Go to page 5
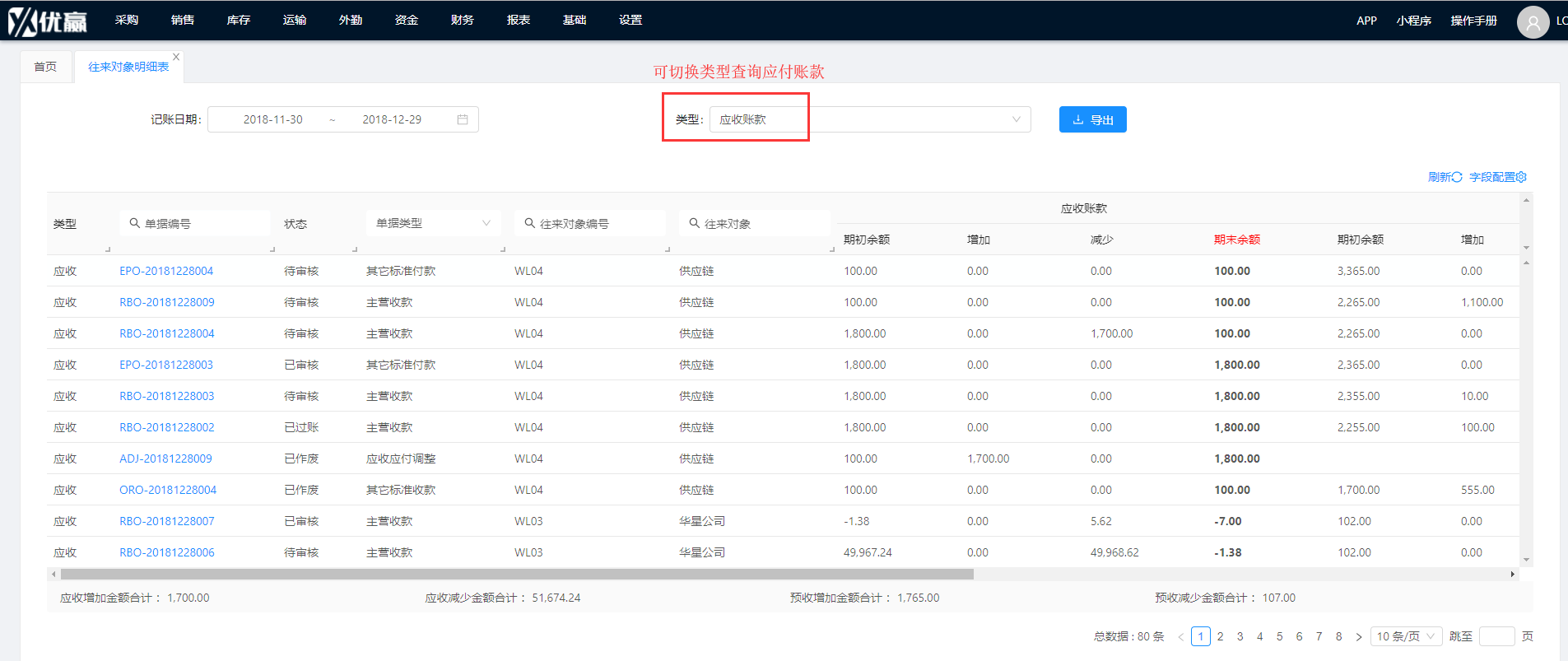Image resolution: width=1568 pixels, height=661 pixels. click(x=1279, y=636)
